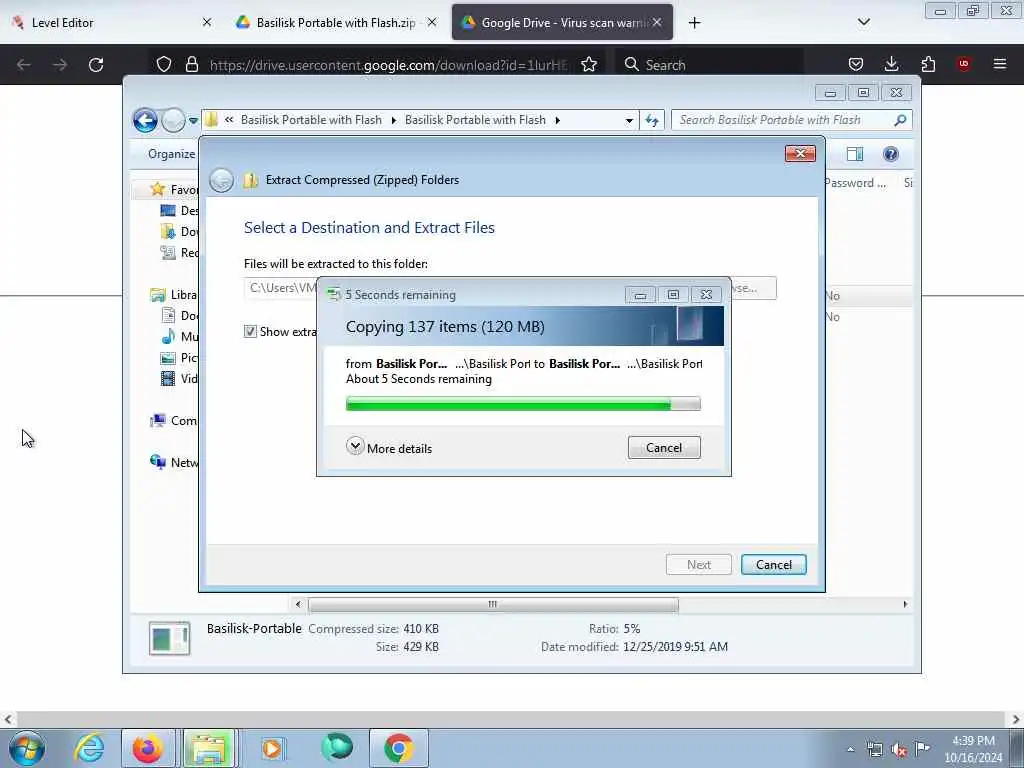The width and height of the screenshot is (1024, 768).
Task: Launch Chrome from the taskbar
Action: click(x=398, y=748)
